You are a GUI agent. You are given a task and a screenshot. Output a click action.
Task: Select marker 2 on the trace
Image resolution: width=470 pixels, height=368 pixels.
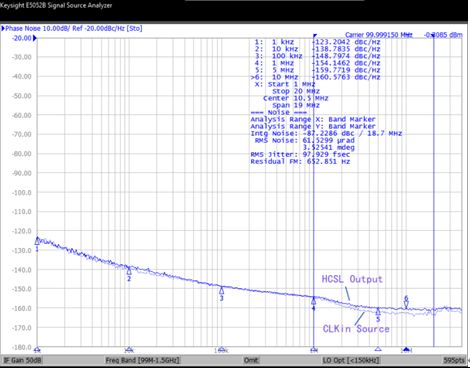pos(129,271)
